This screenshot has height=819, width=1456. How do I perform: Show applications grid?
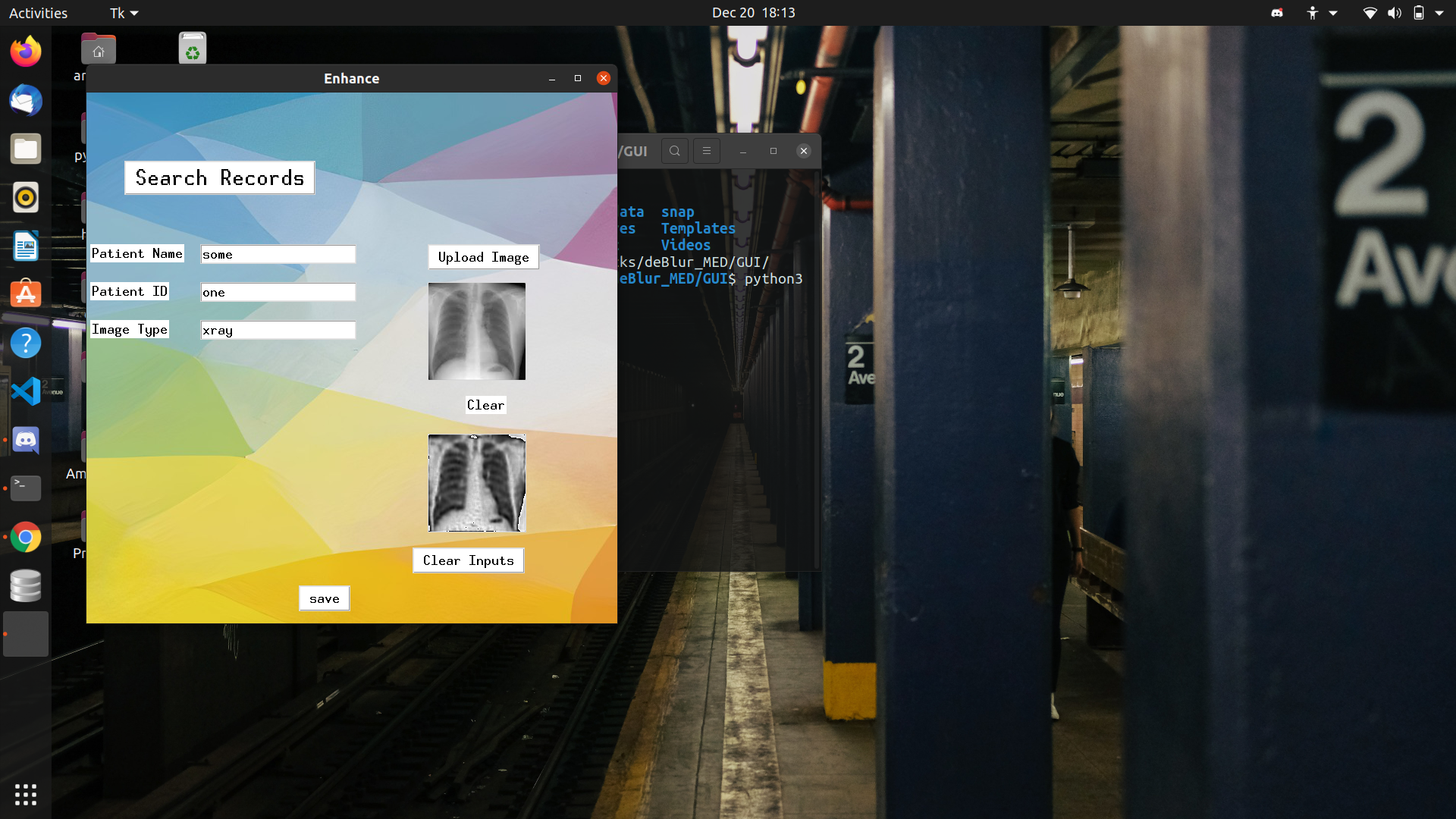coord(26,794)
